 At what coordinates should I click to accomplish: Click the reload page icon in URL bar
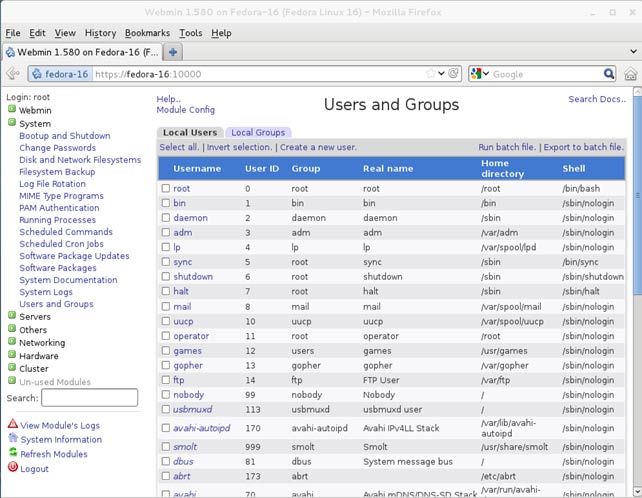pos(453,73)
